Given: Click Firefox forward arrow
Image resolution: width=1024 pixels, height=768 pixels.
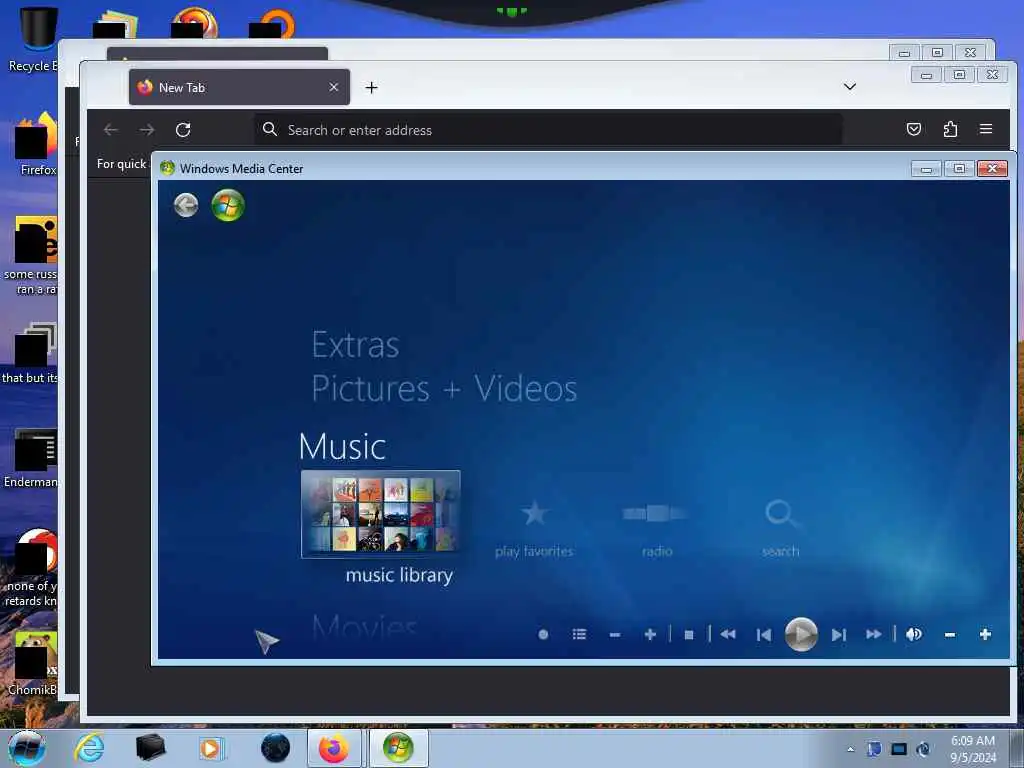Looking at the screenshot, I should 147,130.
